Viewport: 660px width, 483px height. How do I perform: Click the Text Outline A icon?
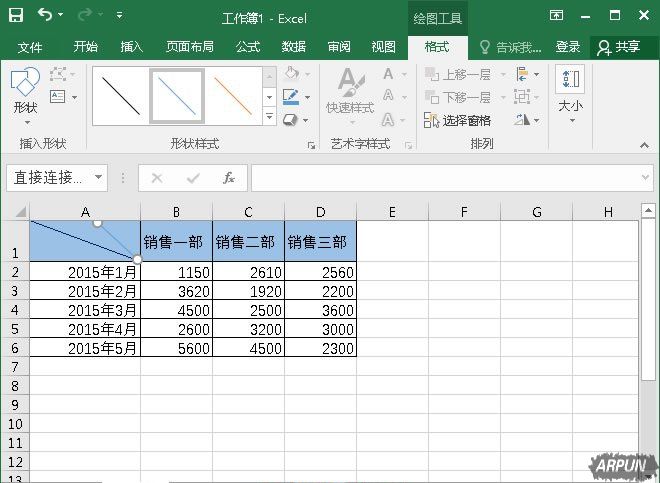(x=389, y=96)
